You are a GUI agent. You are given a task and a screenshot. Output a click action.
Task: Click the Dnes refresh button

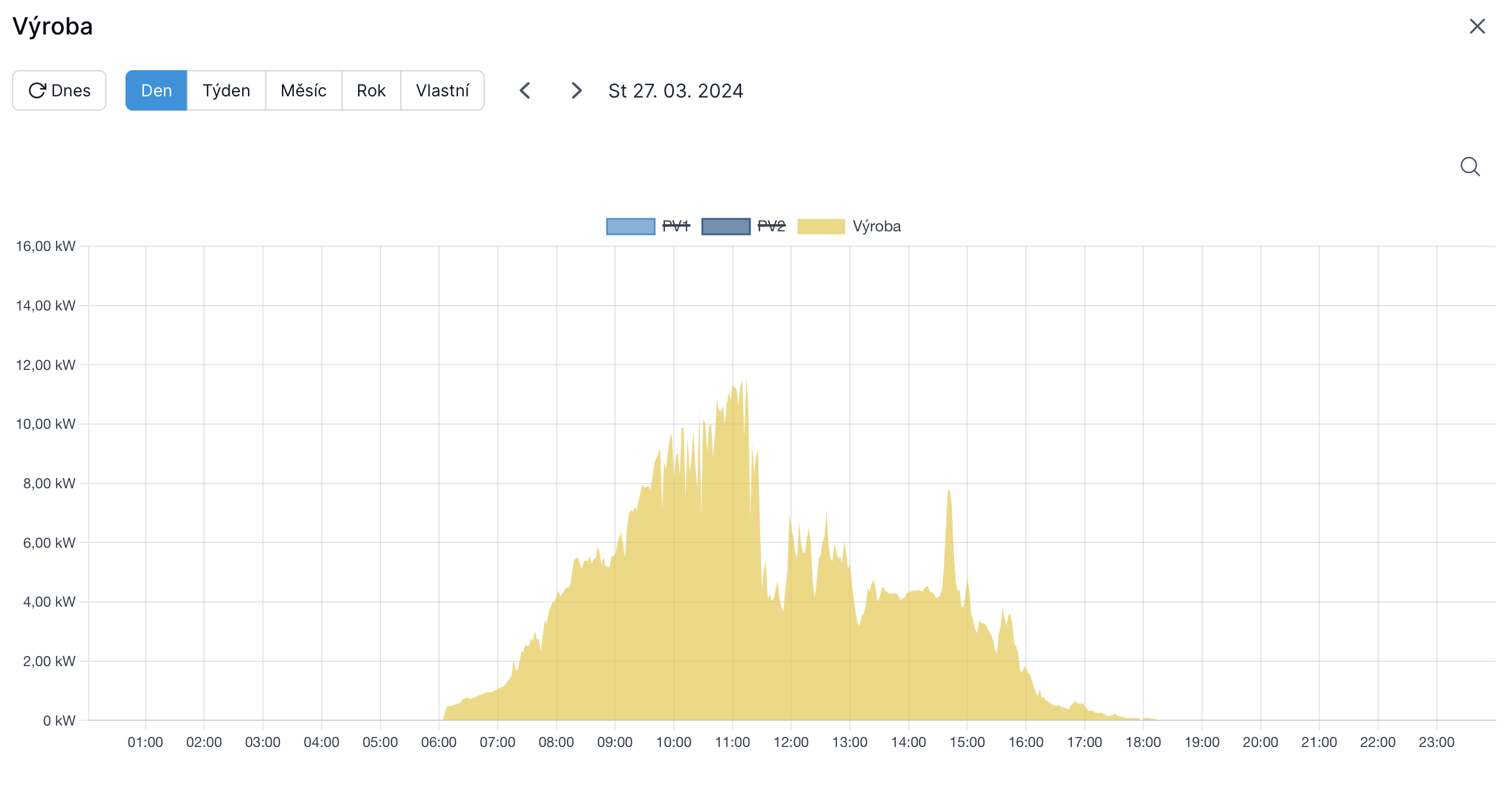(x=59, y=90)
